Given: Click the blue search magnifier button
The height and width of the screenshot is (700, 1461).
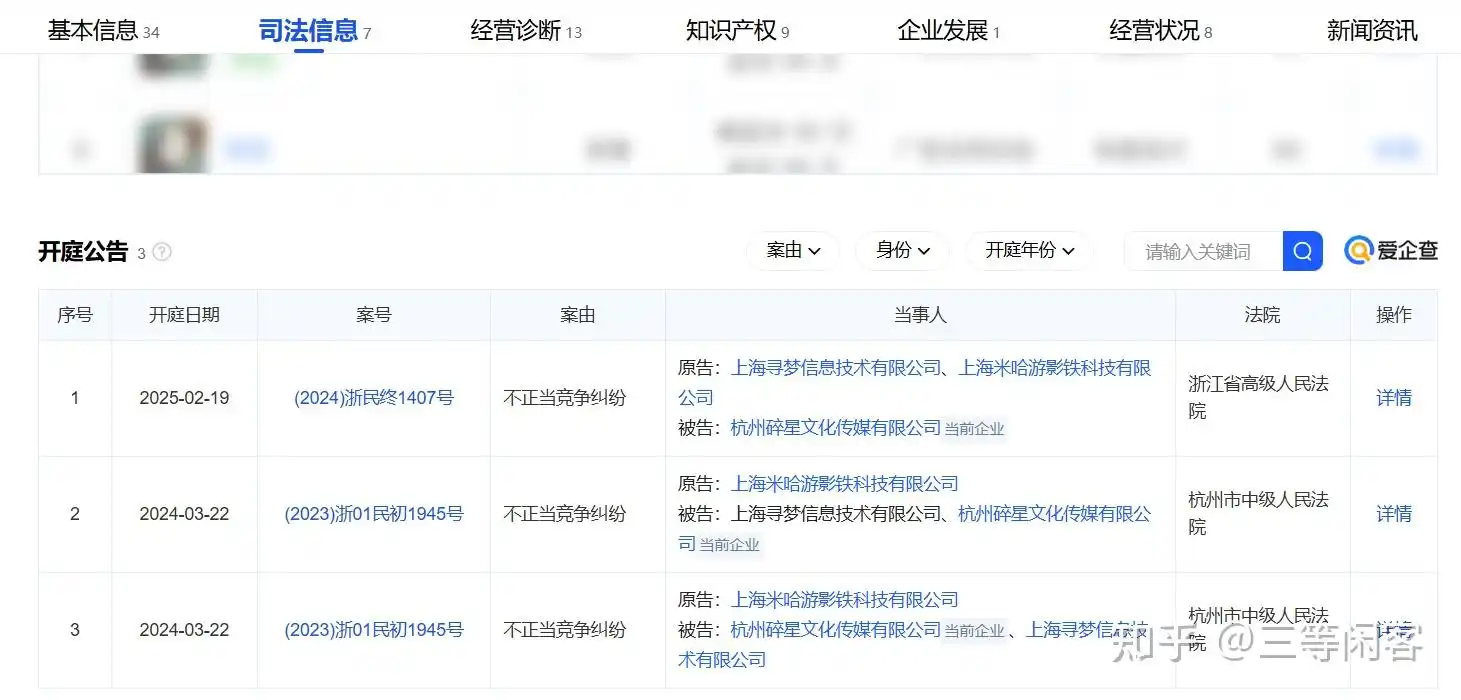Looking at the screenshot, I should [x=1302, y=251].
